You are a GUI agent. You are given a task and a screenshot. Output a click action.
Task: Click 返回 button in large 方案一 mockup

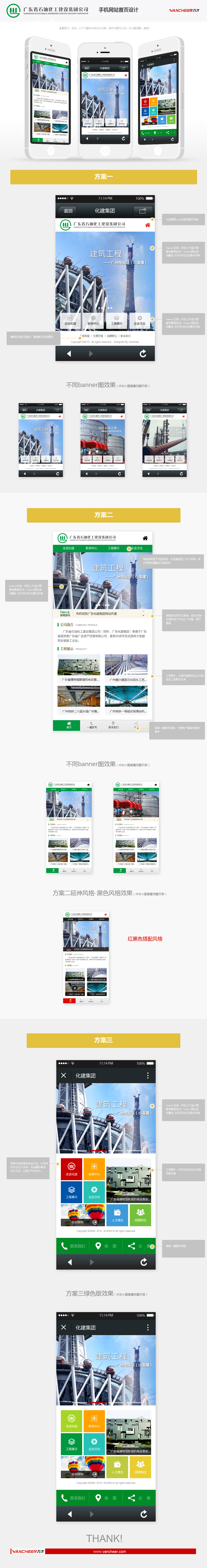tap(69, 211)
